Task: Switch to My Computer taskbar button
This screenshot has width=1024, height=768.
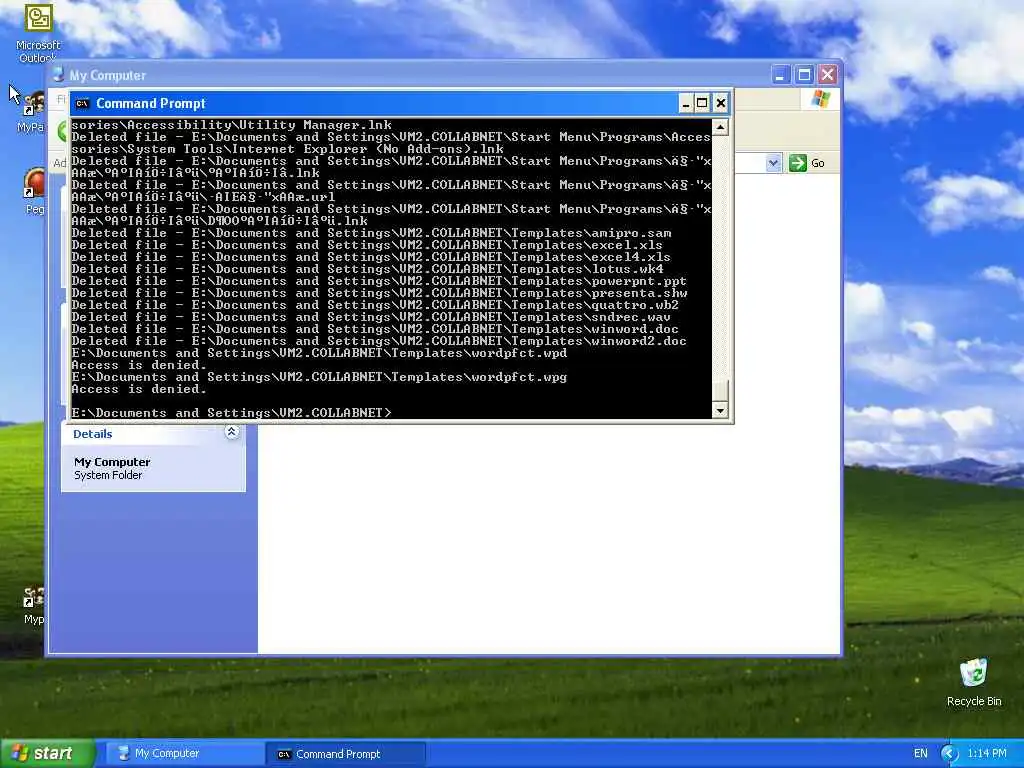Action: click(x=184, y=754)
